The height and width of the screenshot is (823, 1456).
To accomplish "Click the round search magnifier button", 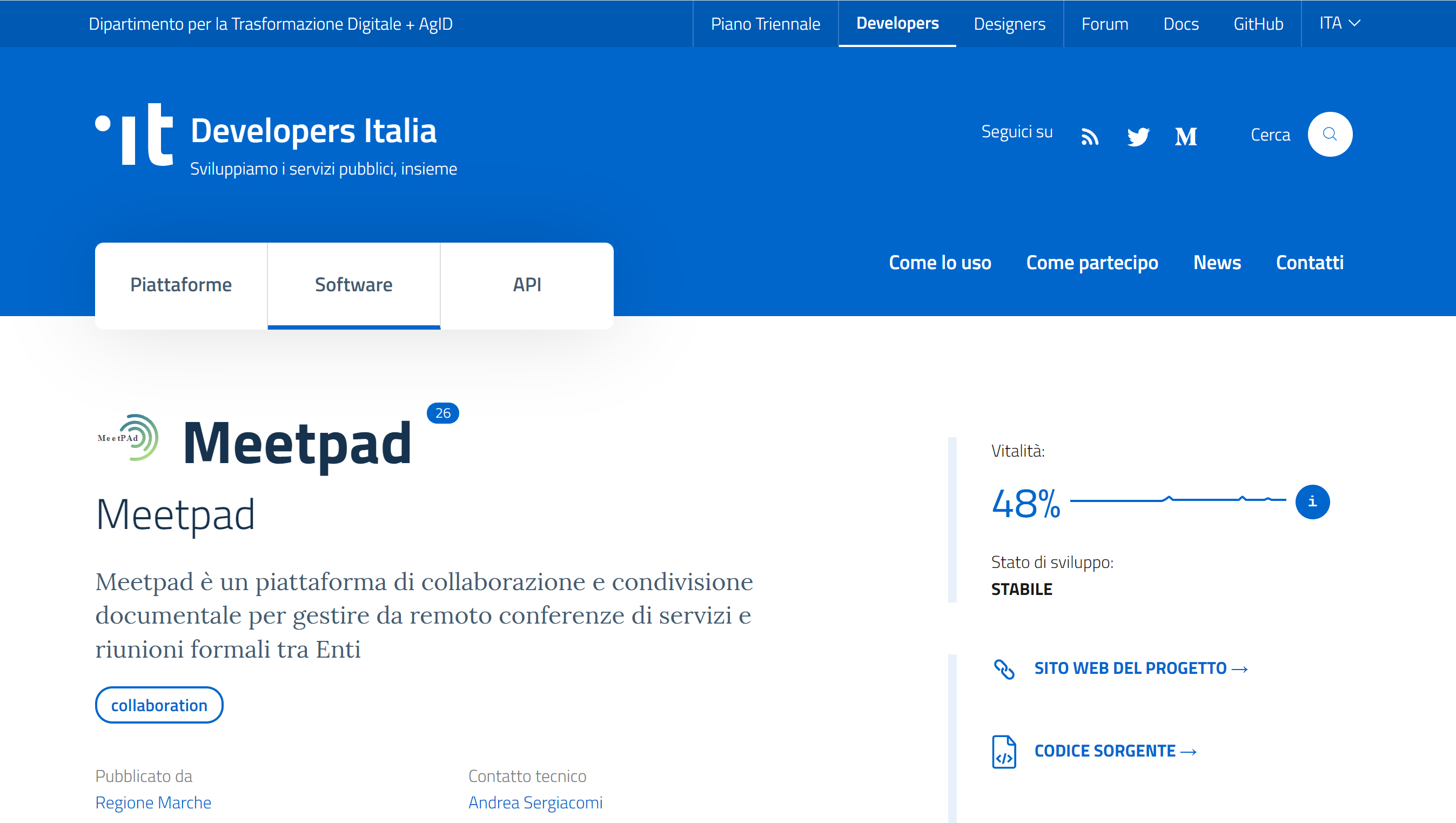I will [1330, 134].
